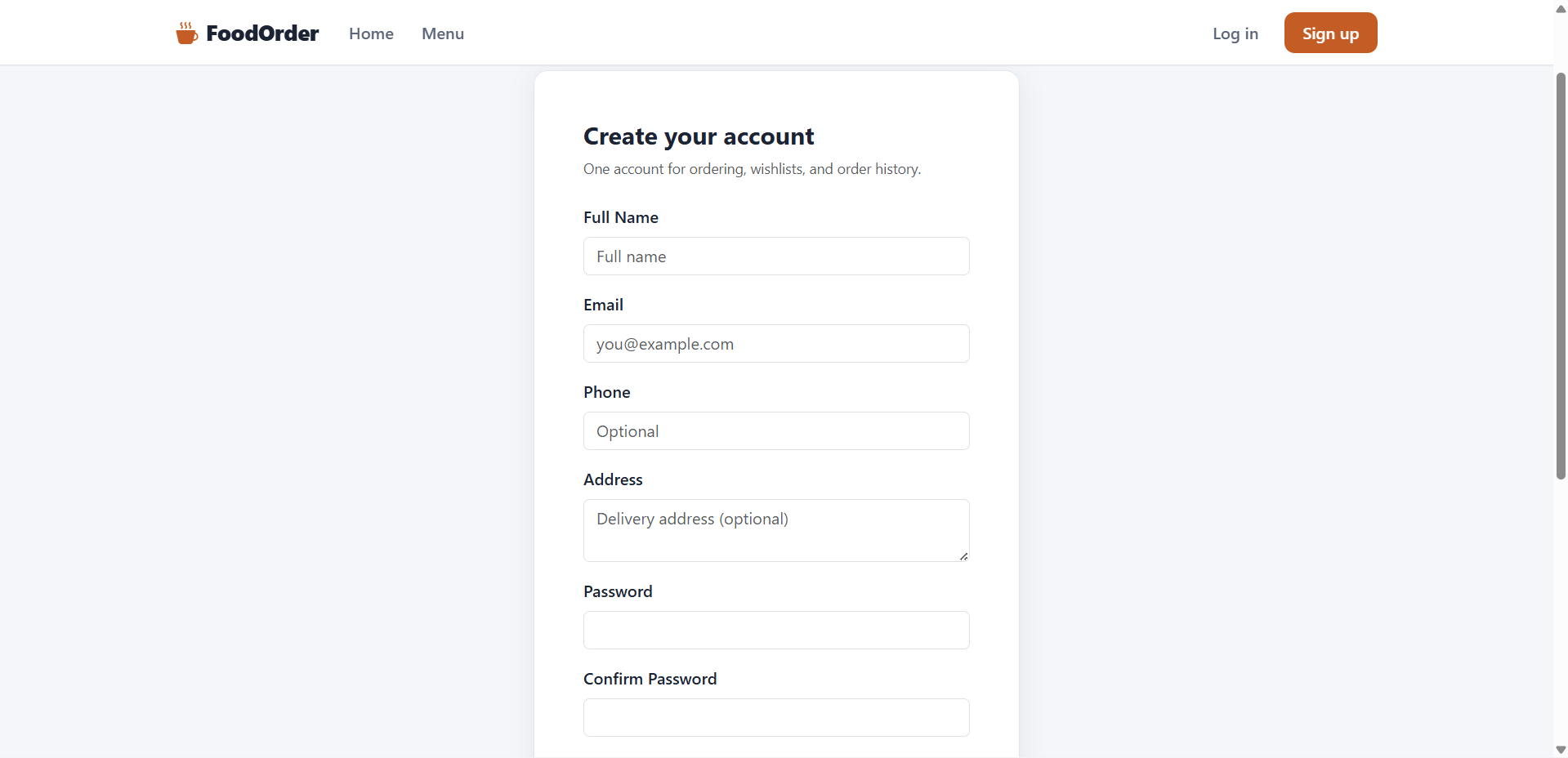1568x758 pixels.
Task: Click the FoodOrder brand name
Action: click(x=262, y=33)
